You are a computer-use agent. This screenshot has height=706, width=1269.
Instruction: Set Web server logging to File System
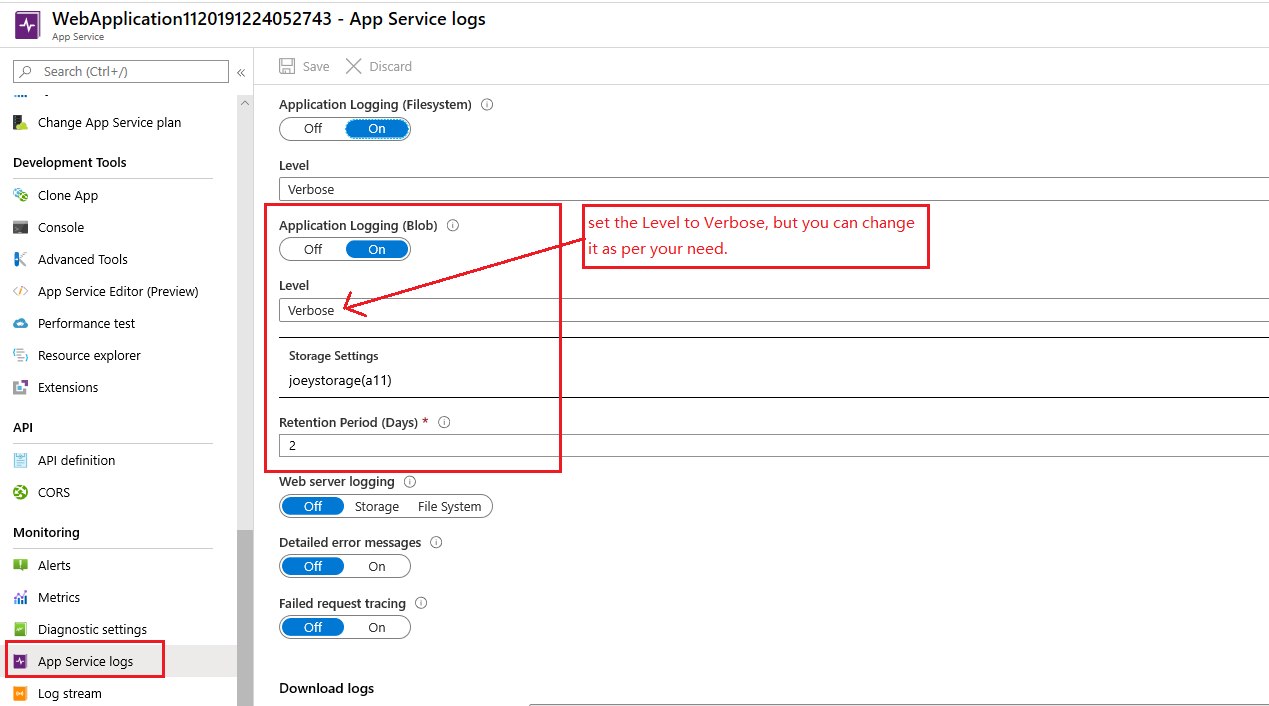pyautogui.click(x=450, y=506)
